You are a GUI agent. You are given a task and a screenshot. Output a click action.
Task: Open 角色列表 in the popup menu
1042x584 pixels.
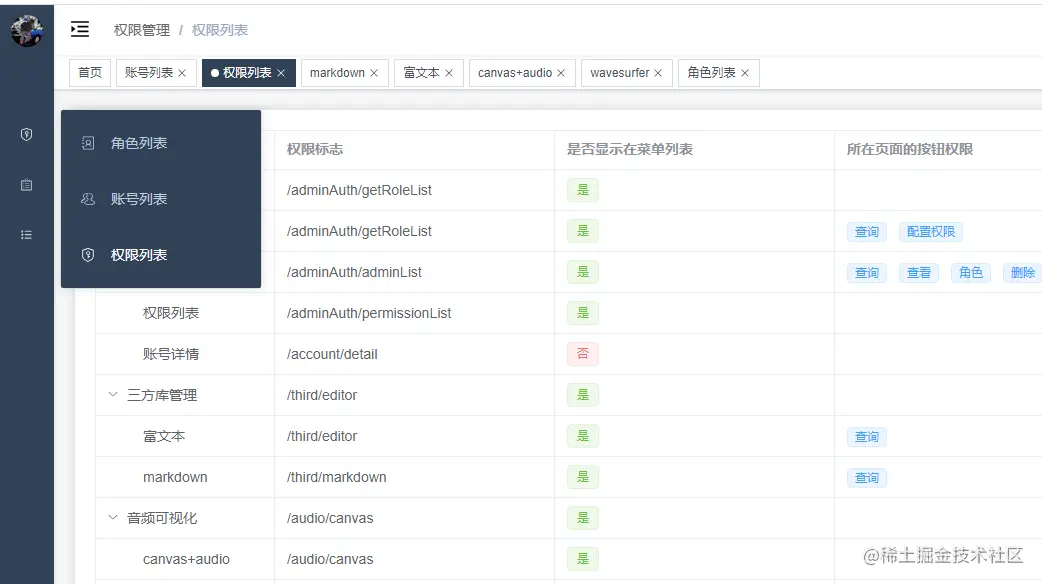tap(161, 143)
